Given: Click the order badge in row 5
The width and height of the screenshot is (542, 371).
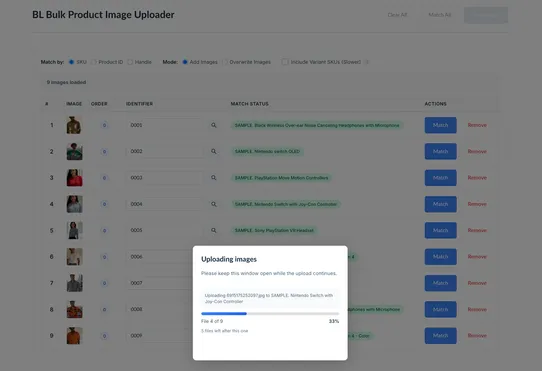Looking at the screenshot, I should (104, 230).
